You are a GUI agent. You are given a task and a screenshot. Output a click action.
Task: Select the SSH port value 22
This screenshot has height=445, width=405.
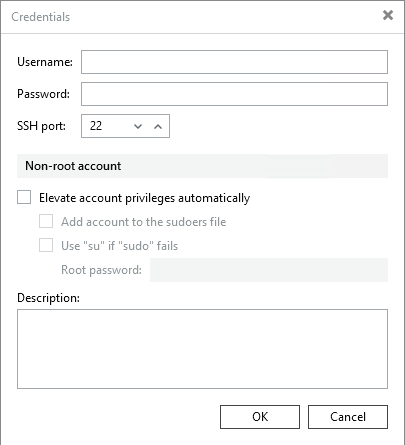pos(96,126)
